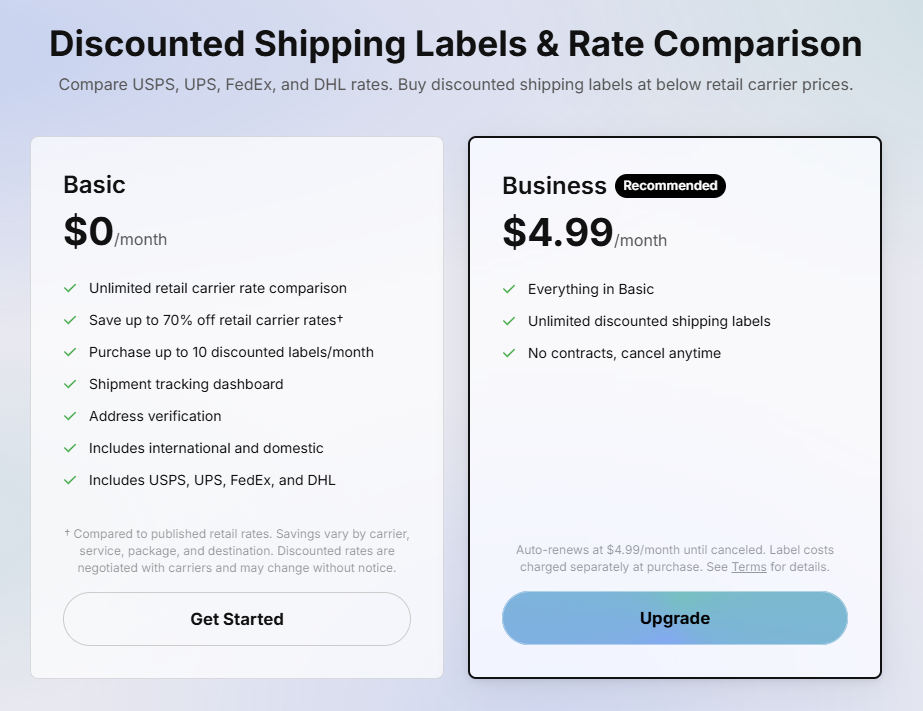Click the checkmark beside address verification

pos(70,416)
